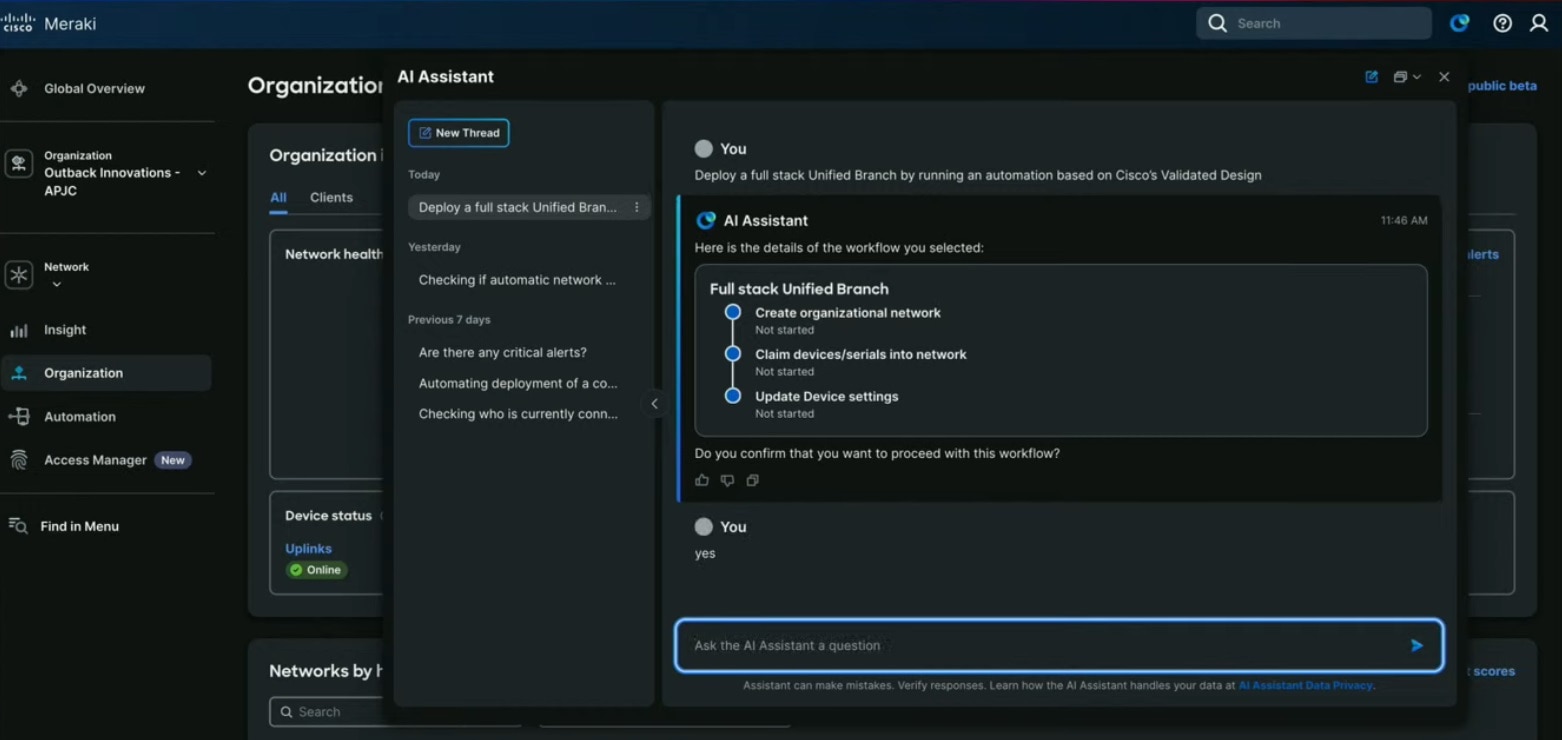Click the Ask the AI Assistant input field

point(1040,645)
